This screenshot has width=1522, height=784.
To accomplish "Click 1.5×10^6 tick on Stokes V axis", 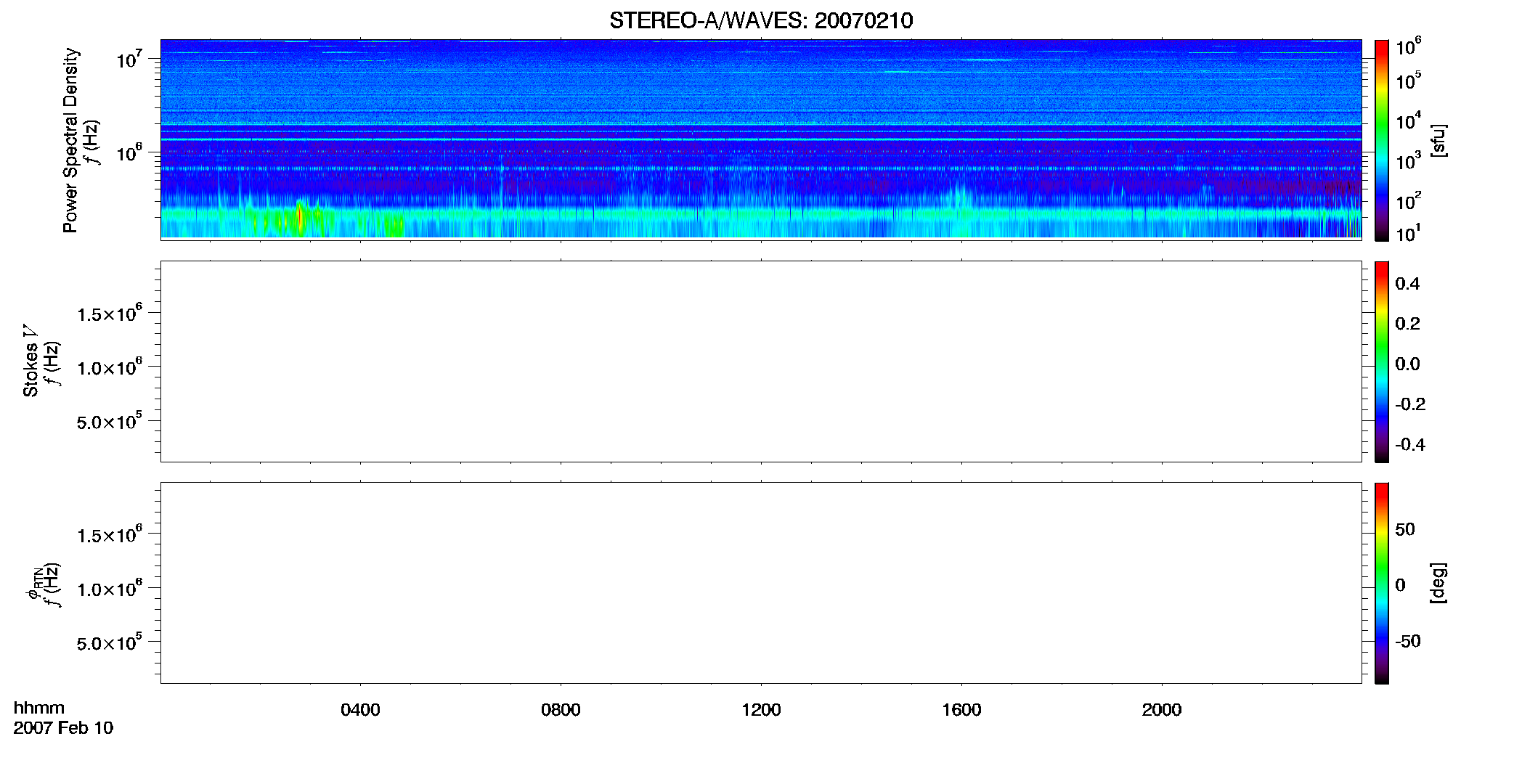I will 110,313.
